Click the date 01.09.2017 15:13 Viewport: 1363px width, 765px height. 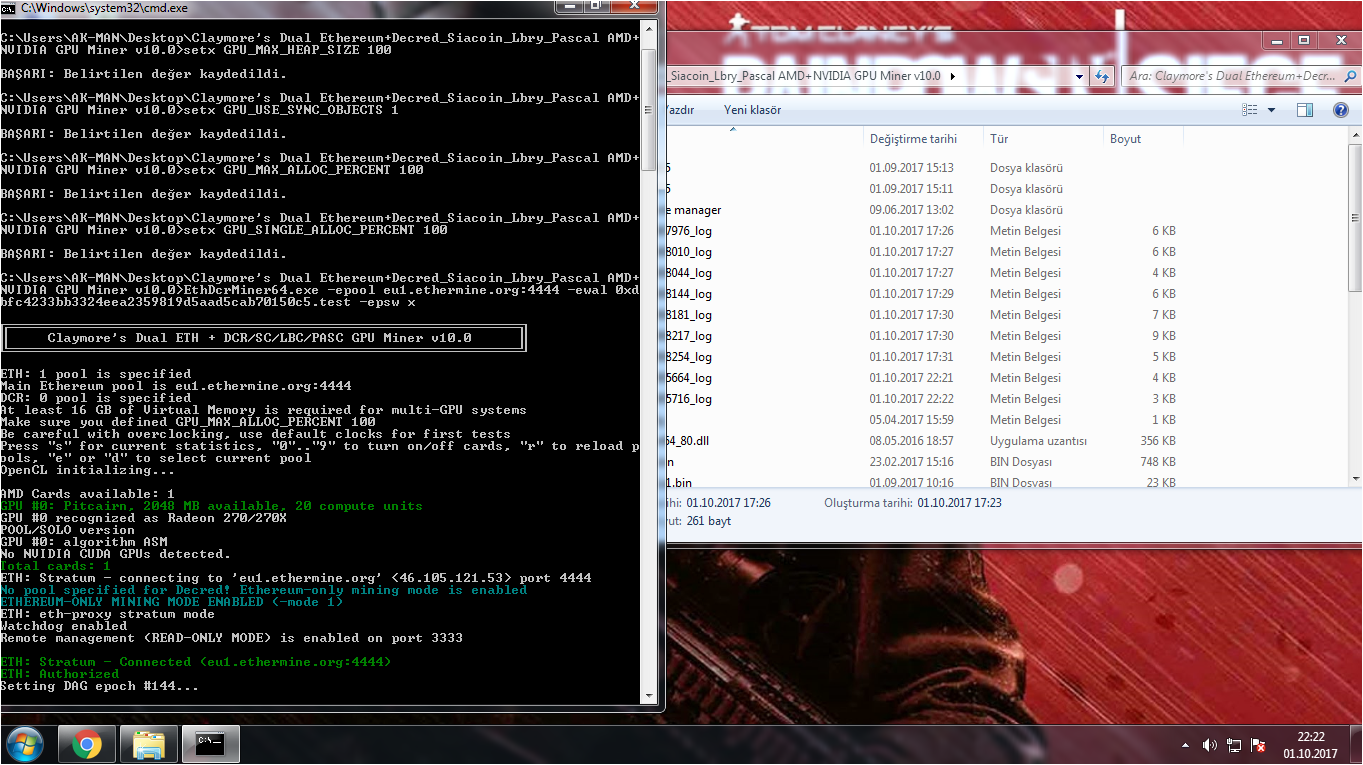911,168
